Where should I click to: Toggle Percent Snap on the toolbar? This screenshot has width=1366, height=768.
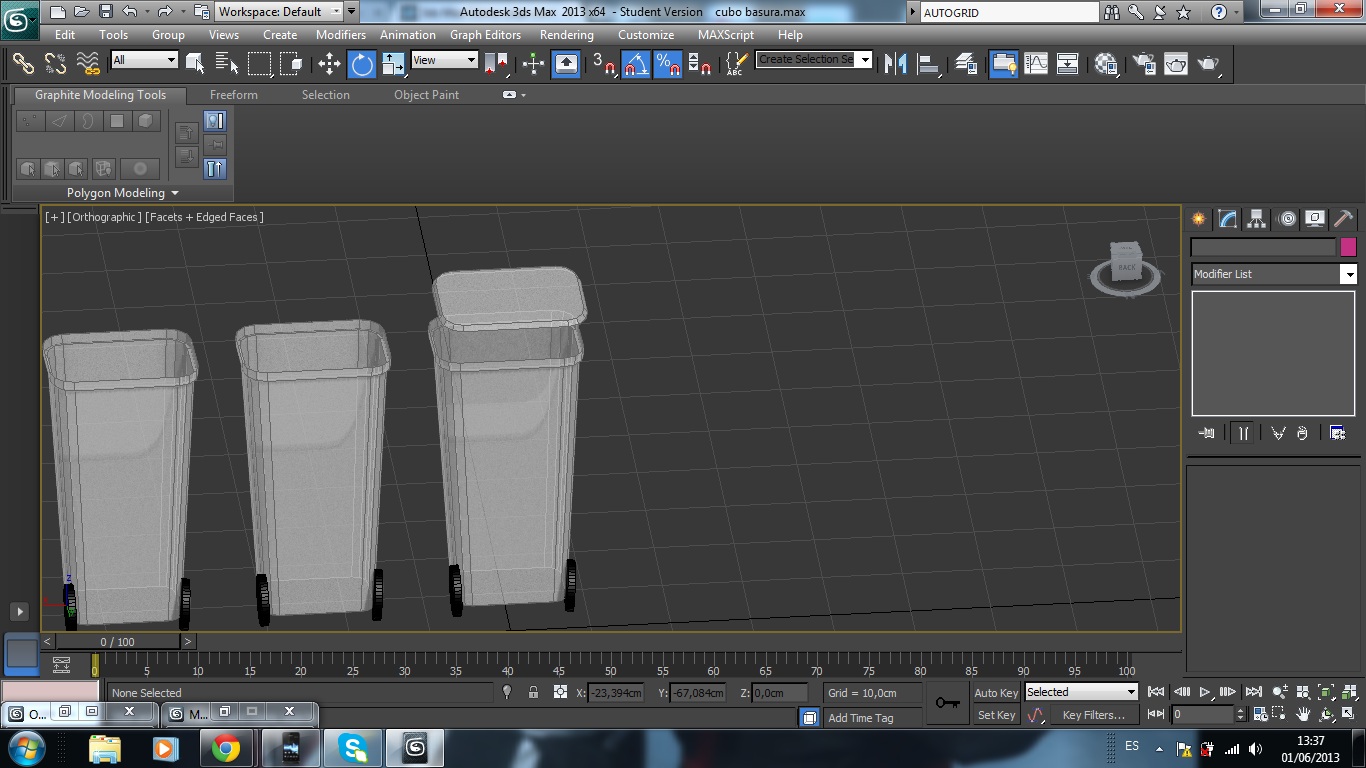(667, 64)
